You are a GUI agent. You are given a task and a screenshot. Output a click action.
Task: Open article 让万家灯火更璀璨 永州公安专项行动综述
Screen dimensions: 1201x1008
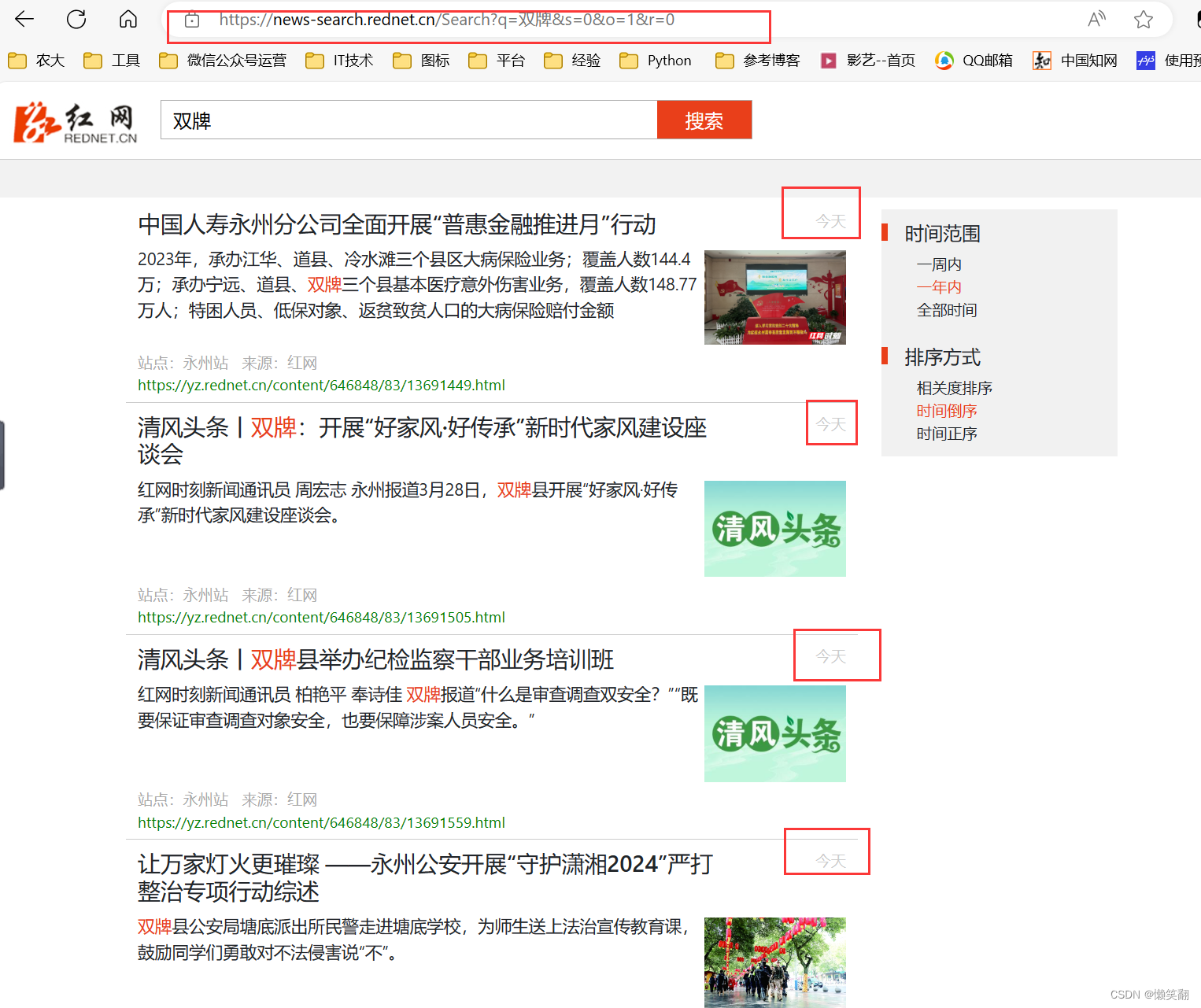tap(425, 877)
